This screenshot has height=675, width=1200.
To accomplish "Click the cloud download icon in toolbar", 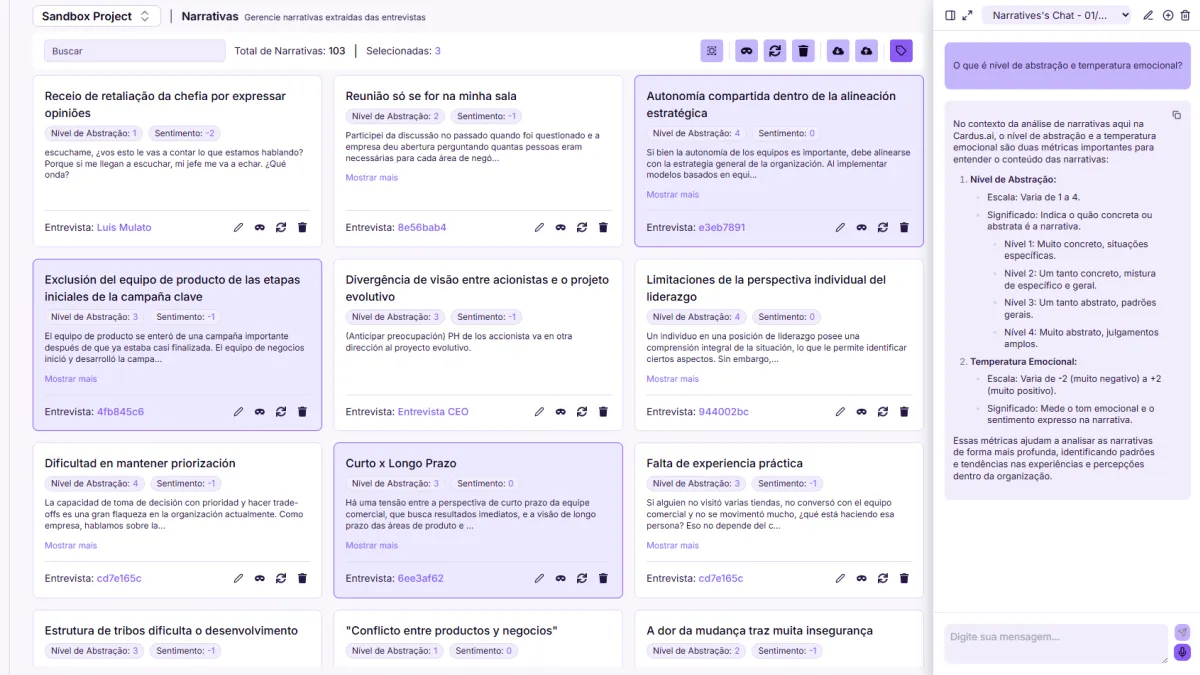I will pyautogui.click(x=838, y=51).
